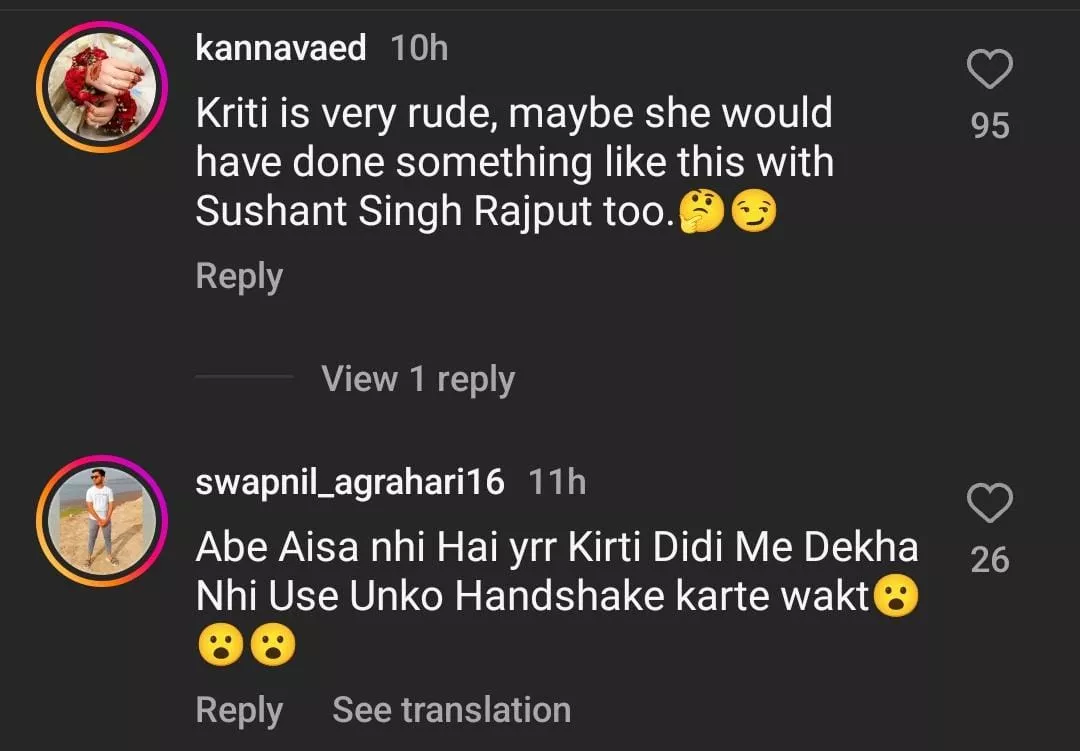1080x751 pixels.
Task: Open swapnil_agrahari16's profile picture
Action: (101, 521)
